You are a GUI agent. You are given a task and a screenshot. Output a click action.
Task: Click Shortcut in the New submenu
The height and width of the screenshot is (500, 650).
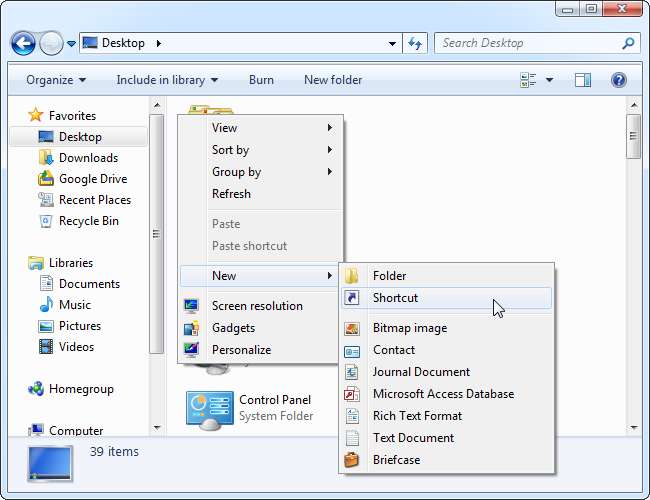(395, 298)
